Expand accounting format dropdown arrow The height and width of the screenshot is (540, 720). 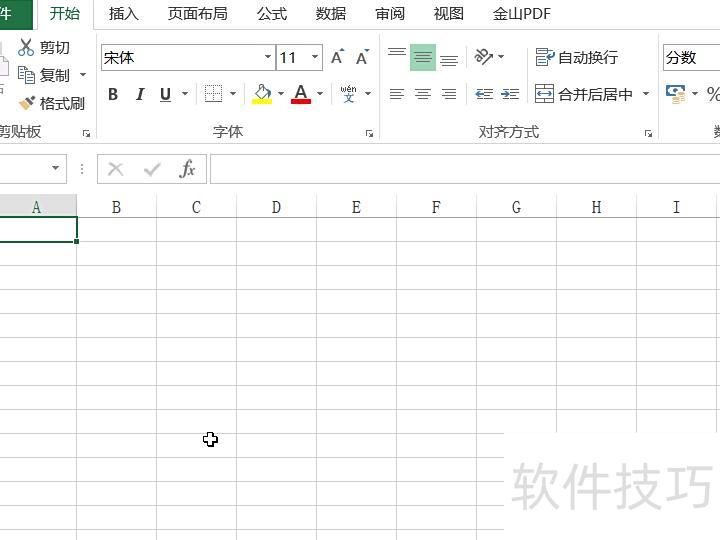[695, 94]
